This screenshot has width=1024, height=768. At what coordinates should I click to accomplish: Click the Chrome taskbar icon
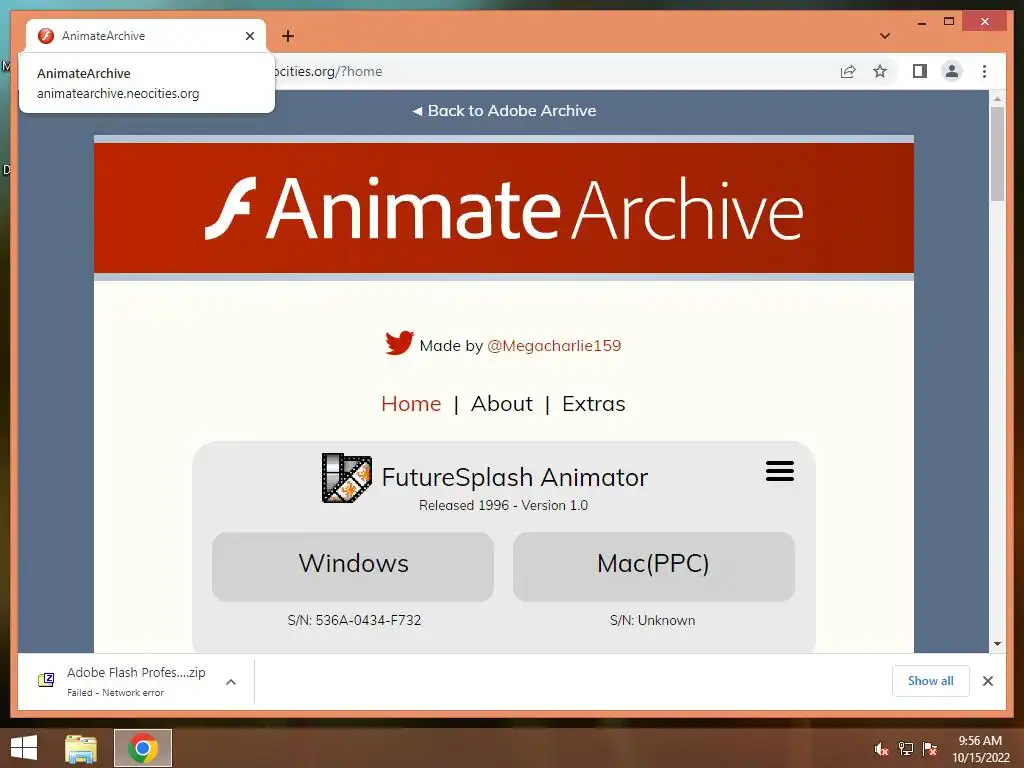(143, 748)
